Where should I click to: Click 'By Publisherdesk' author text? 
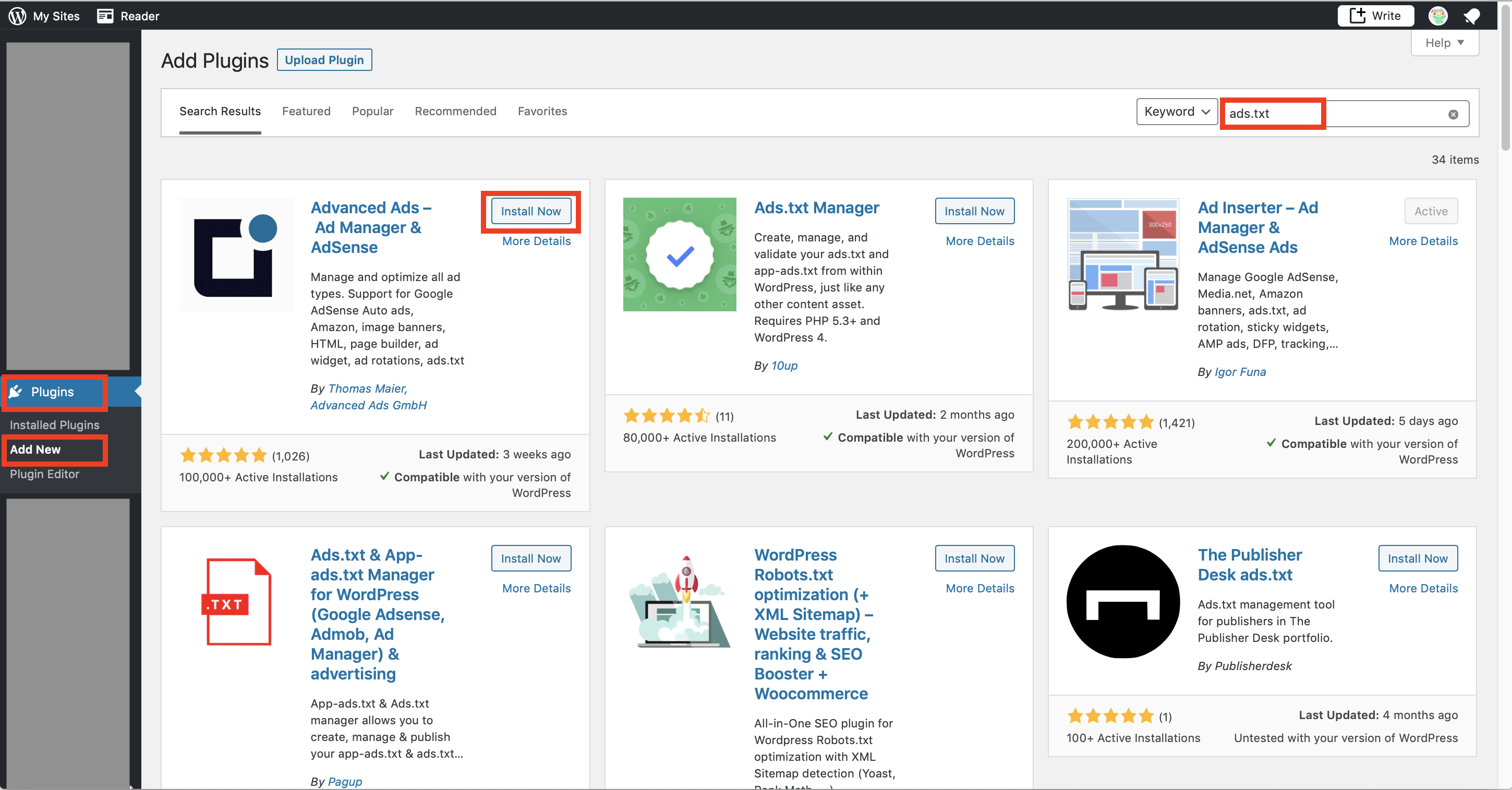click(x=1244, y=666)
